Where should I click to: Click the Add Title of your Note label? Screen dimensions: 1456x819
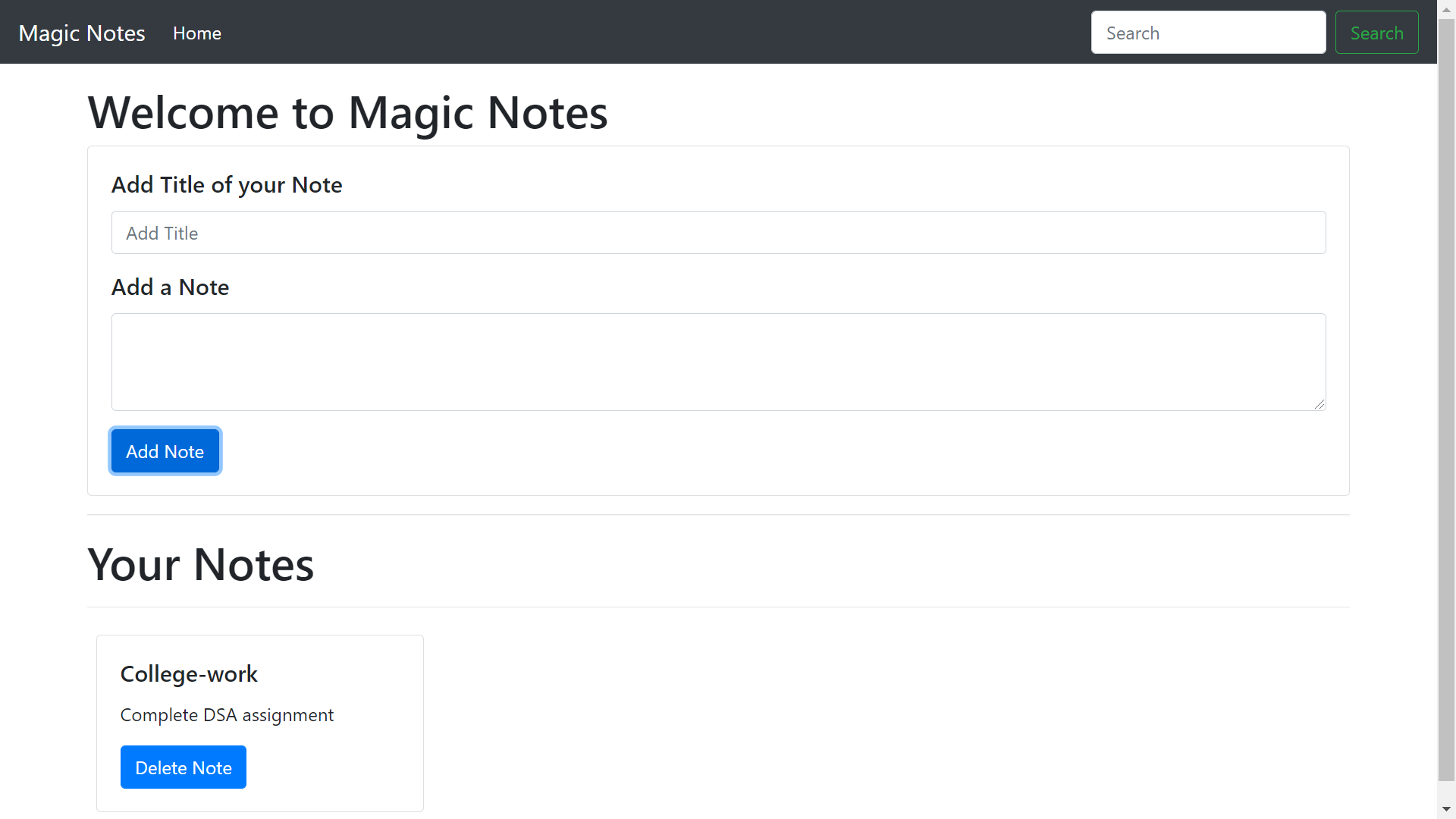226,184
